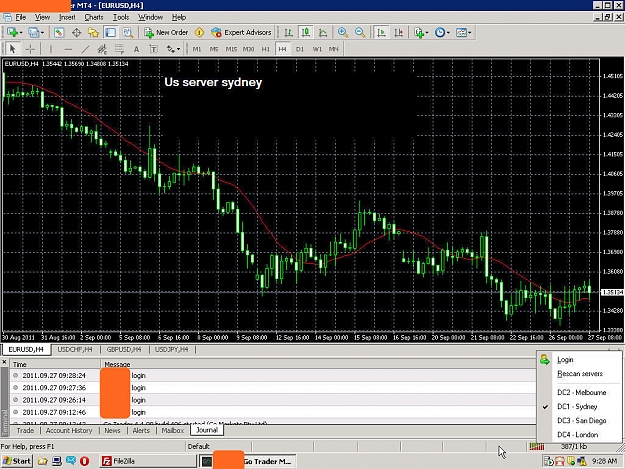Image resolution: width=625 pixels, height=469 pixels.
Task: Toggle Chart Shift icon
Action: (399, 33)
